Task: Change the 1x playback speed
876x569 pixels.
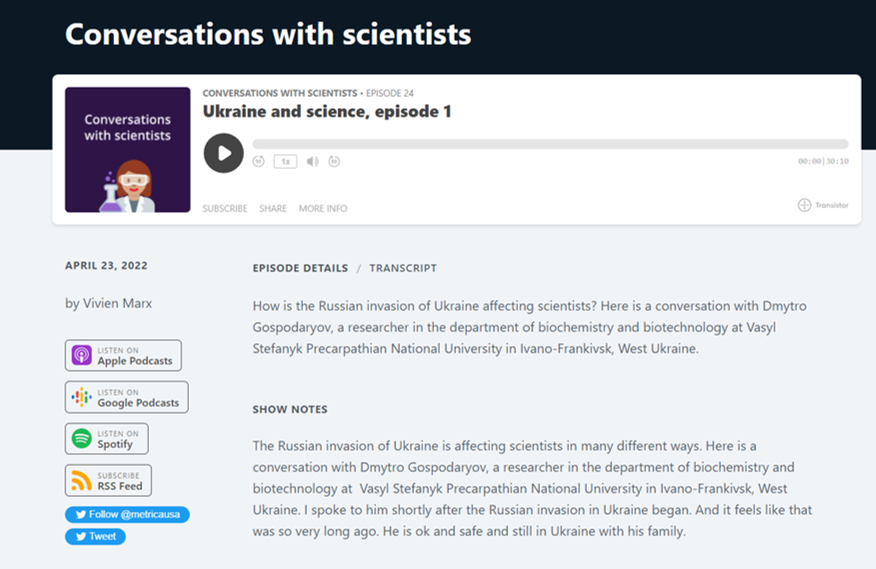Action: click(x=285, y=161)
